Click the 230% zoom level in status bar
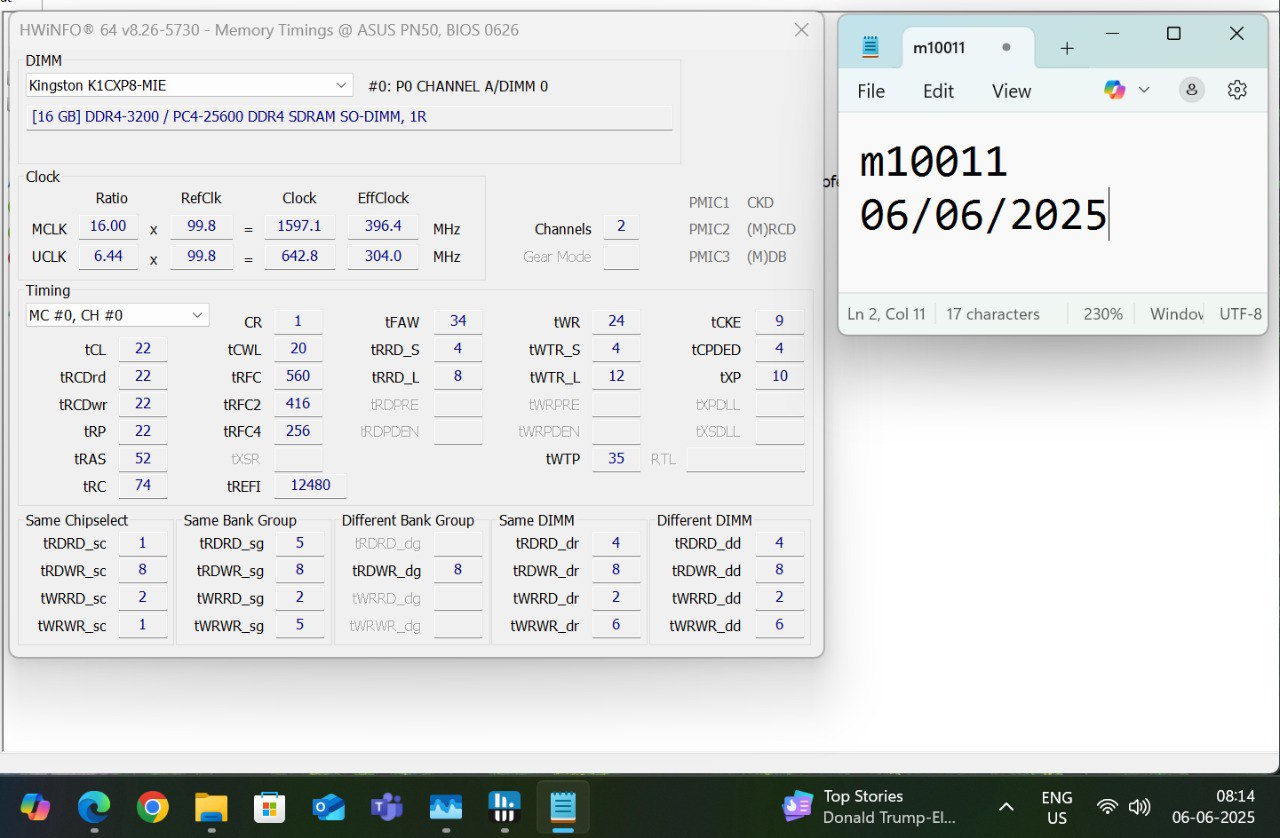This screenshot has width=1280, height=838. point(1103,314)
